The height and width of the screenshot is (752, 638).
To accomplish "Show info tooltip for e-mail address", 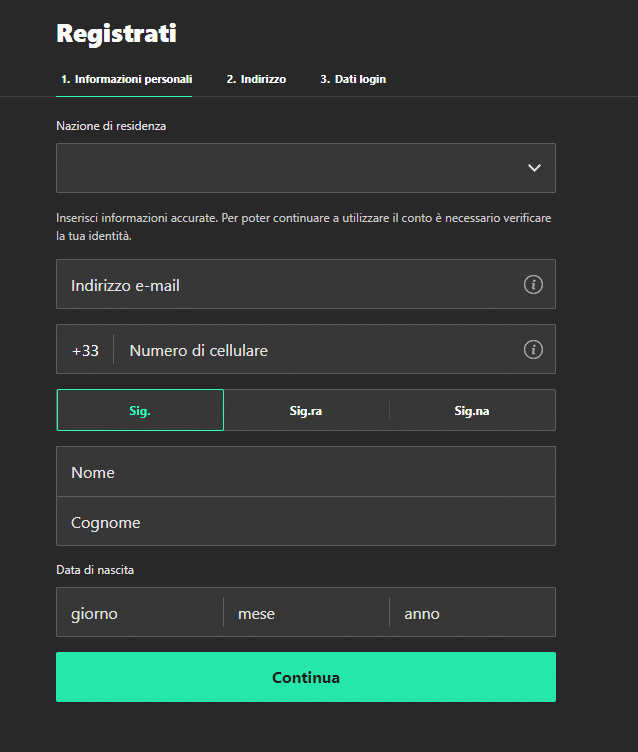I will pyautogui.click(x=533, y=284).
